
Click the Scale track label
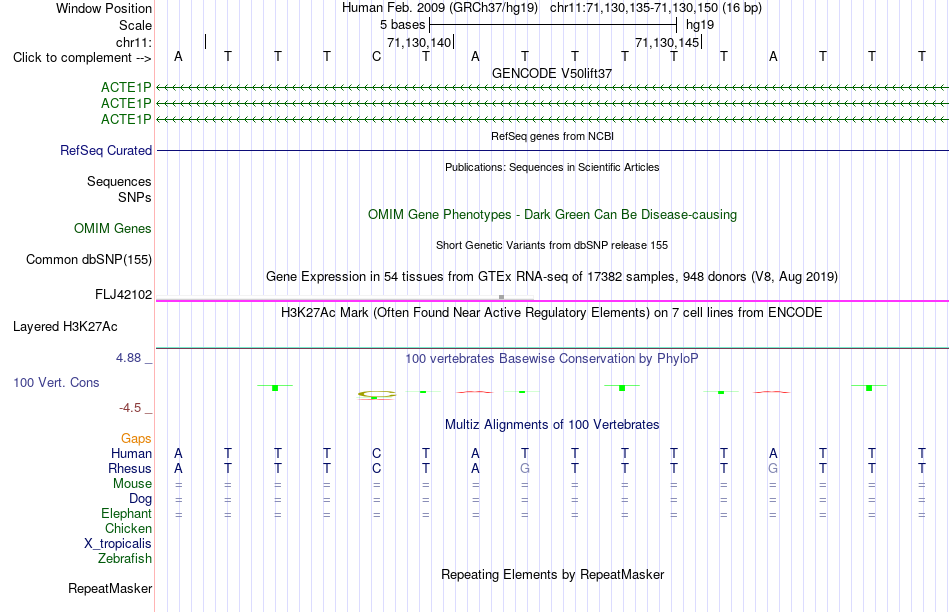coord(135,25)
